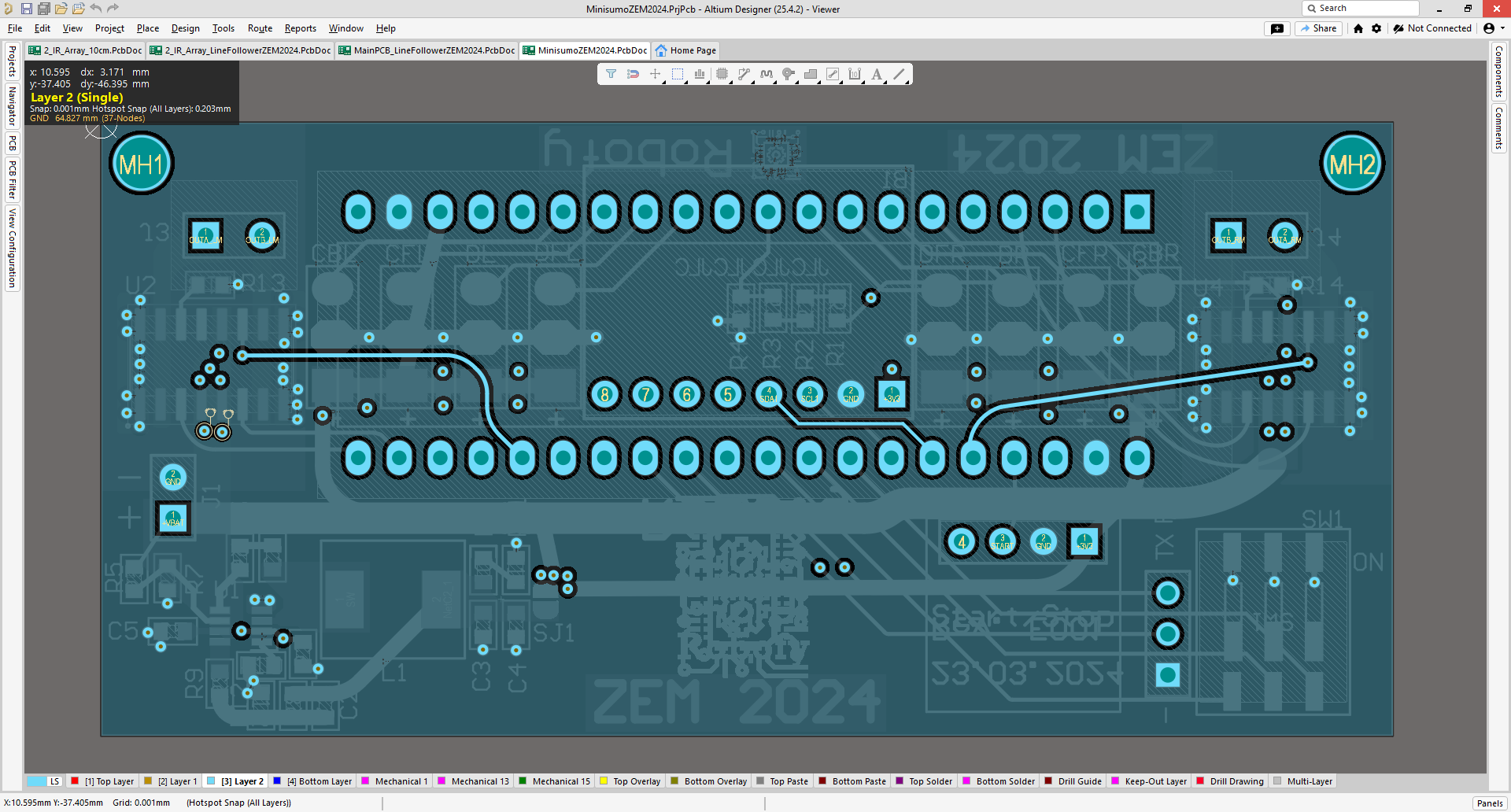Viewport: 1511px width, 812px height.
Task: Open the Reports menu
Action: (300, 28)
